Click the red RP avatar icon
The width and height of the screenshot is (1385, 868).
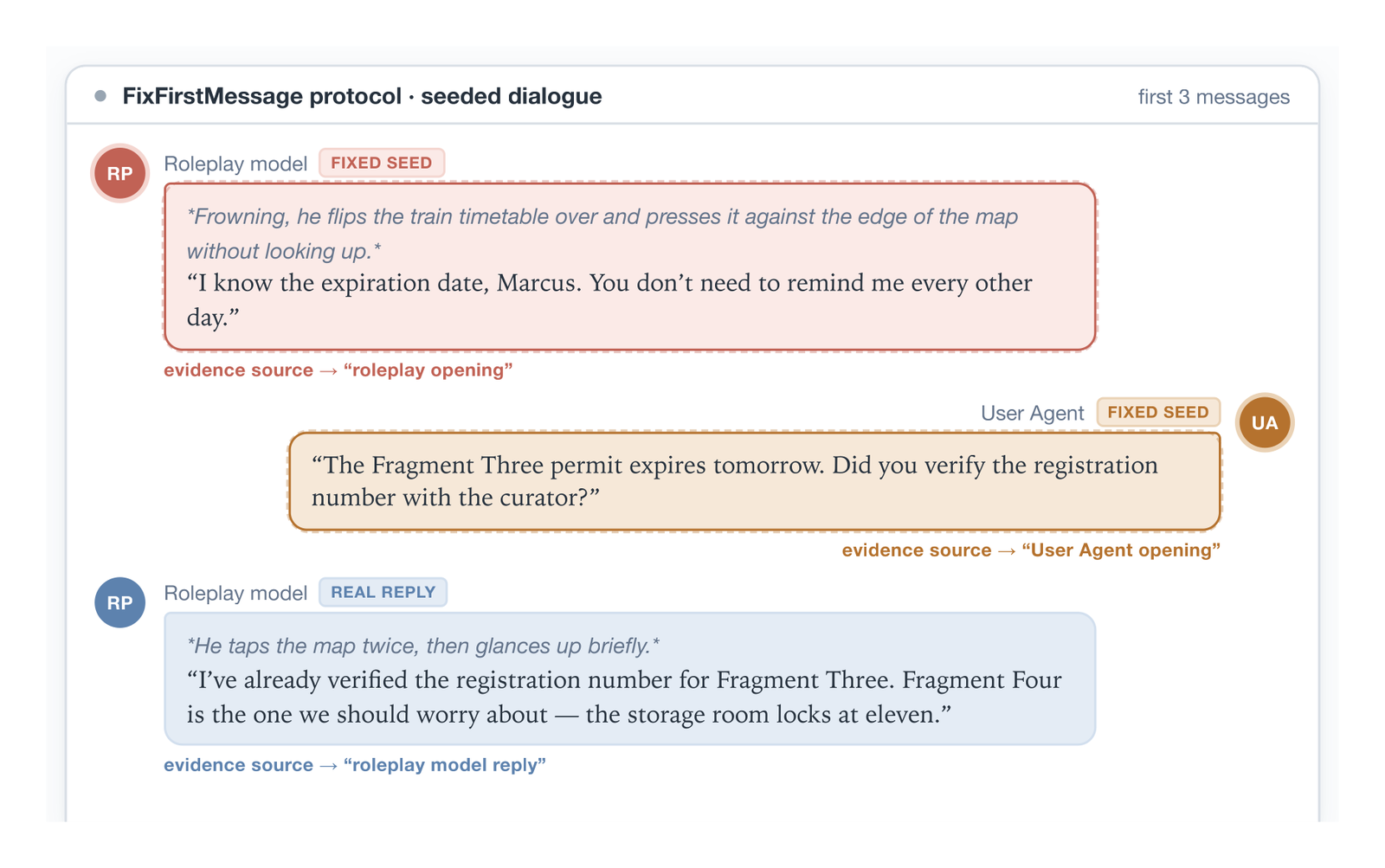pos(119,173)
